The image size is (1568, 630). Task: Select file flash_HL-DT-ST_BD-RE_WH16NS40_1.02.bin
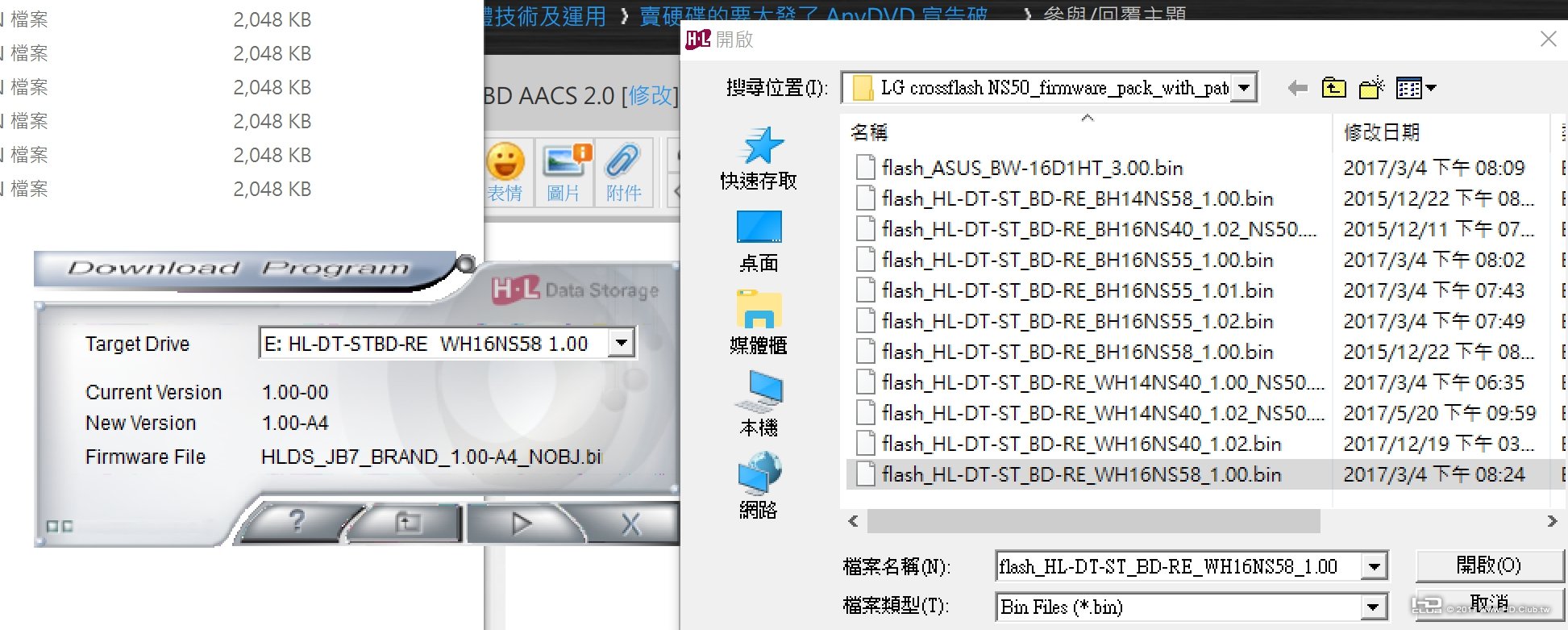click(x=1082, y=444)
